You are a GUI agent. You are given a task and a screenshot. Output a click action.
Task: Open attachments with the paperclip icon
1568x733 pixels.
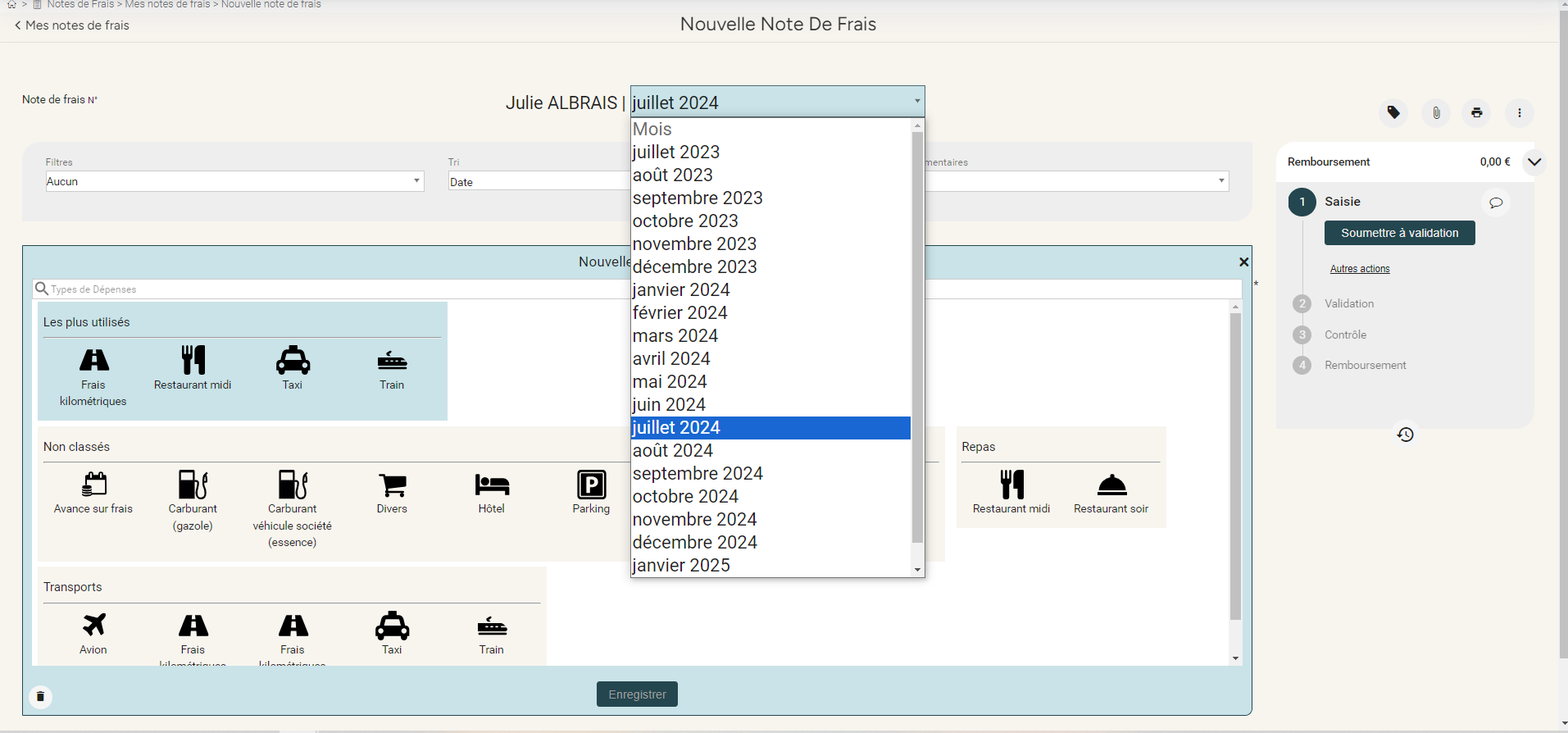click(x=1436, y=112)
